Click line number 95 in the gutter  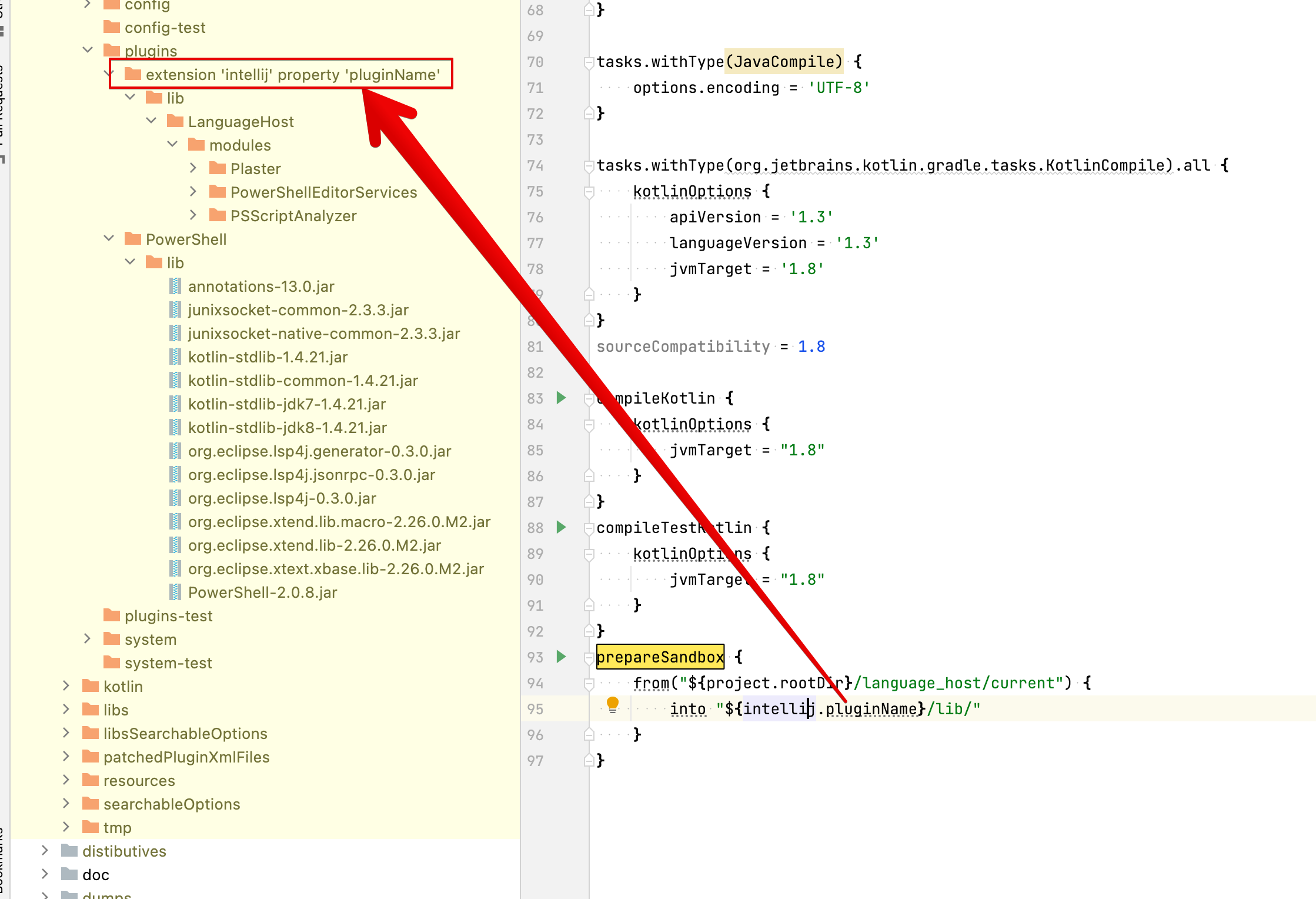[x=535, y=709]
